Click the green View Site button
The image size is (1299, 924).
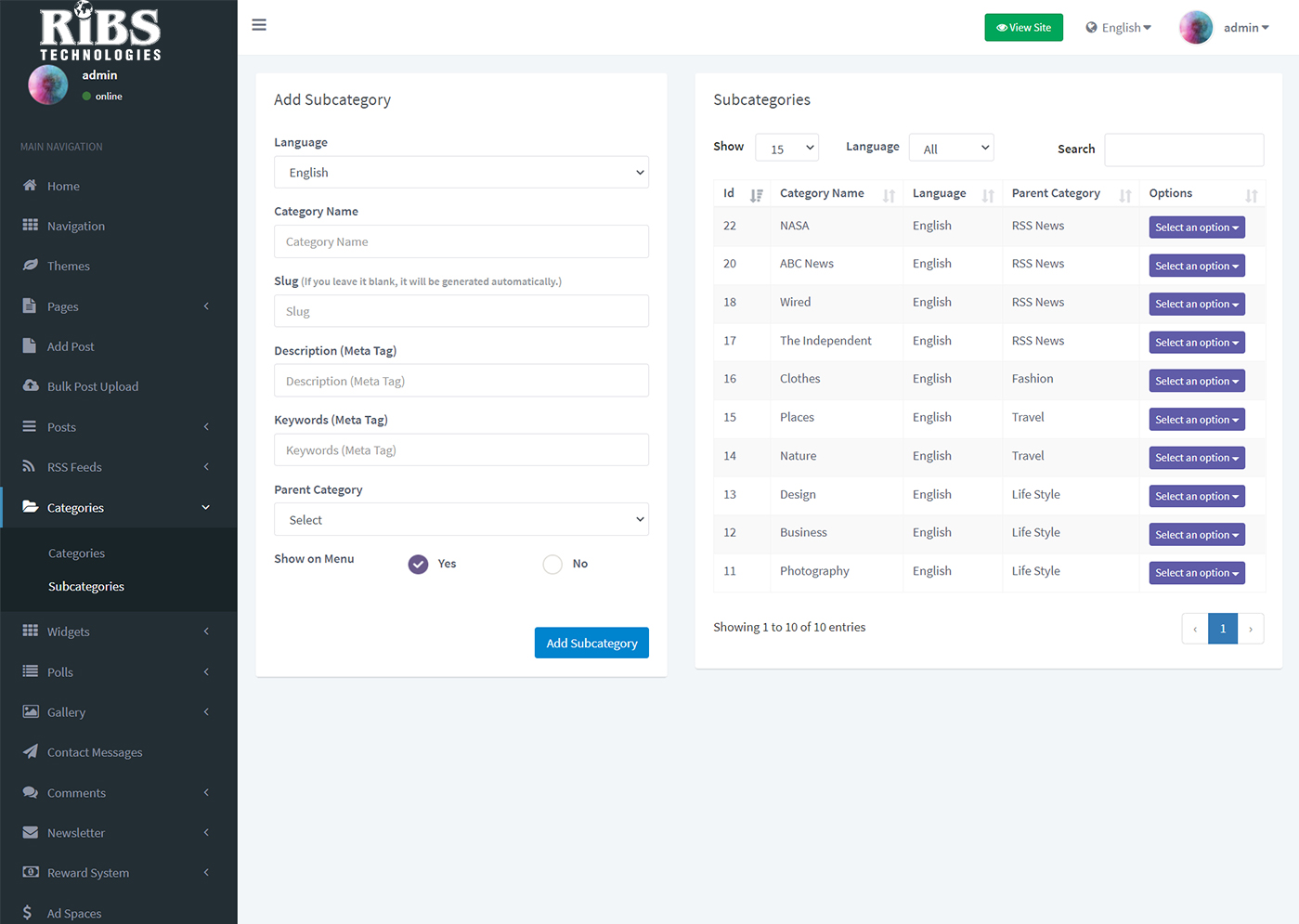tap(1023, 28)
